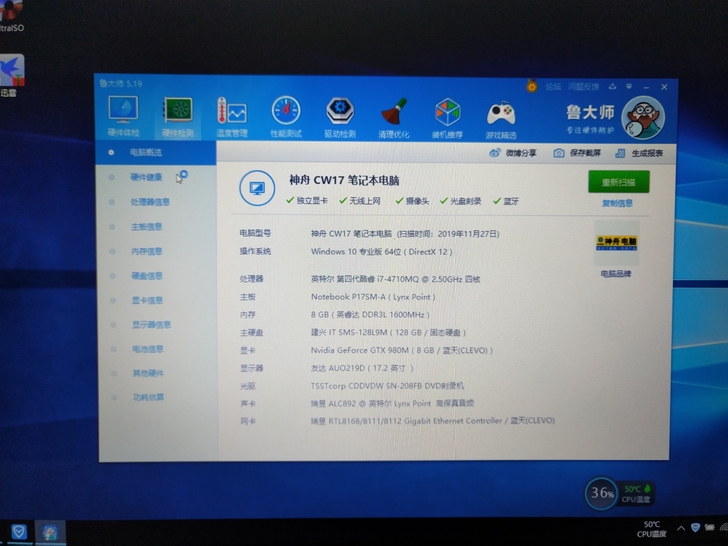The height and width of the screenshot is (546, 728).
Task: Open 温度管理 temperature management
Action: [x=232, y=117]
